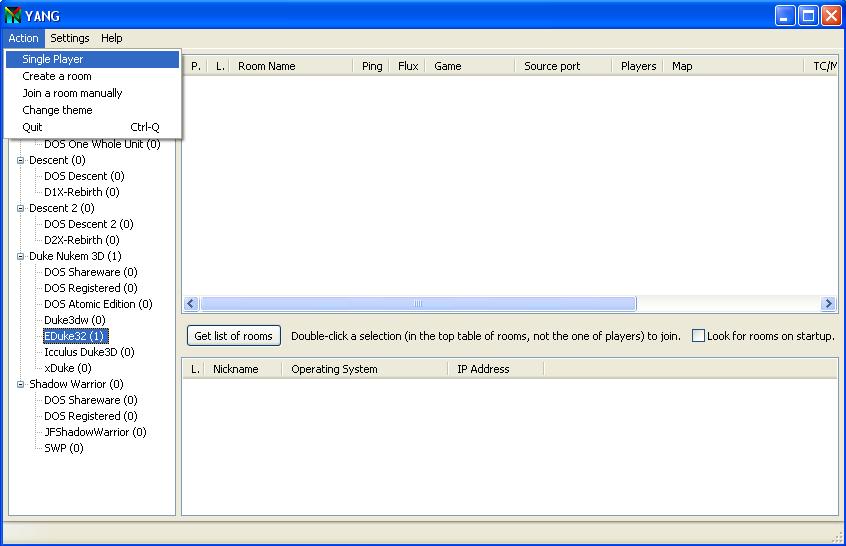Select EDuke32 (1) tree item
Screen dimensions: 846x546
click(76, 336)
